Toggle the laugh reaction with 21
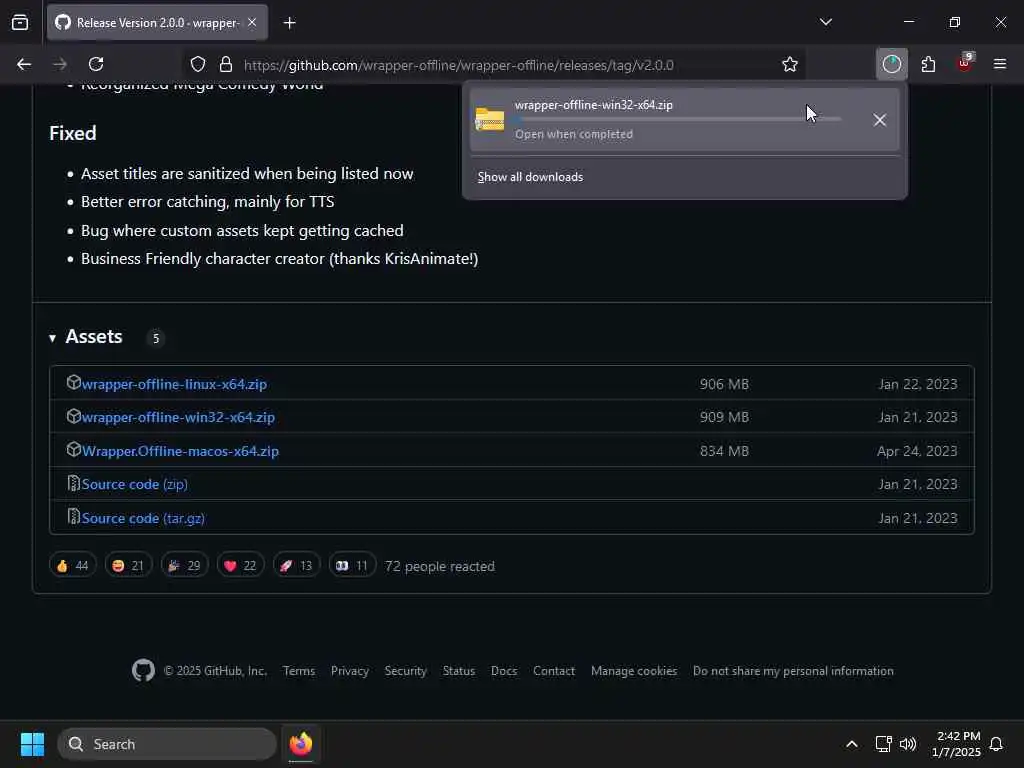The width and height of the screenshot is (1024, 768). click(x=128, y=566)
